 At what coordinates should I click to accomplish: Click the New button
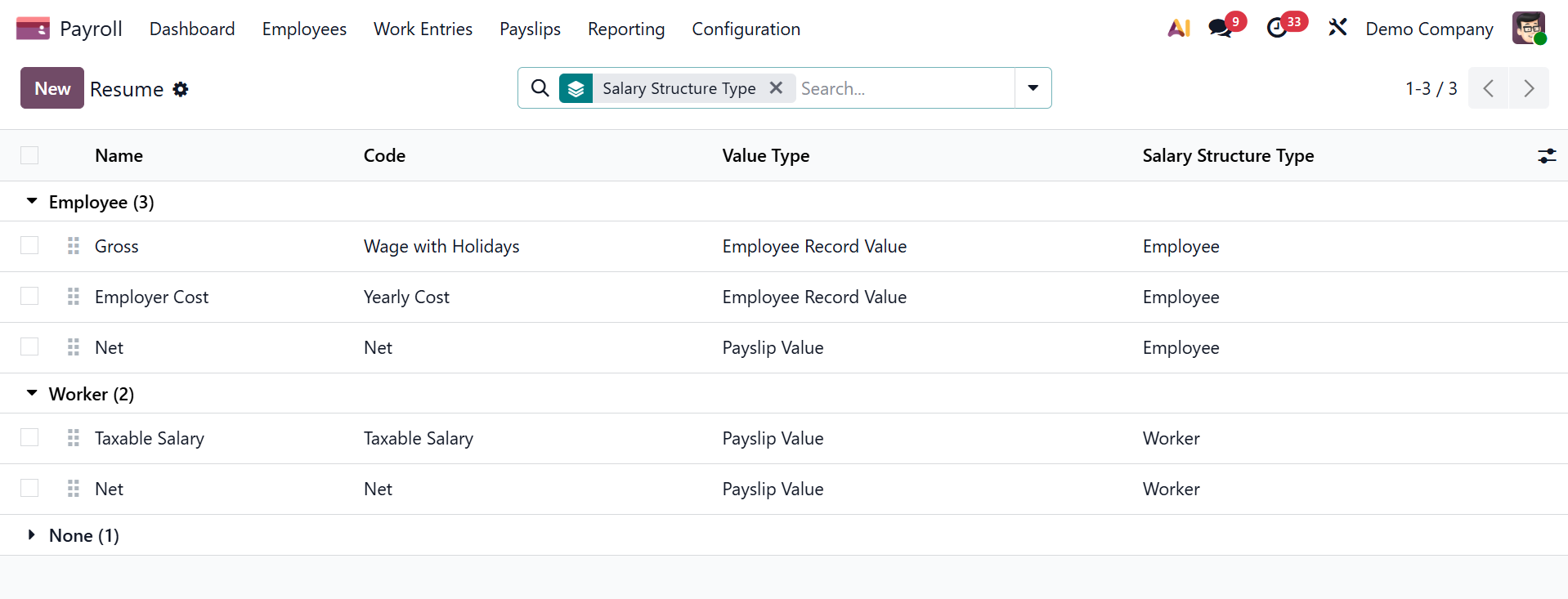coord(52,88)
